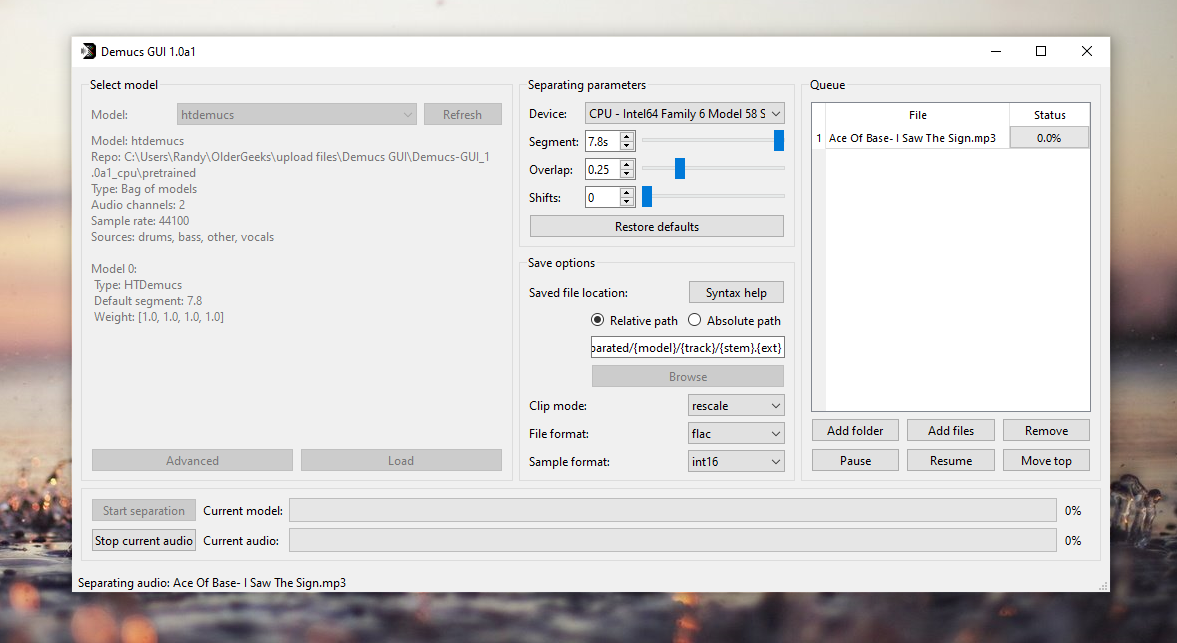Click the Resume button
This screenshot has height=643, width=1177.
(x=951, y=461)
